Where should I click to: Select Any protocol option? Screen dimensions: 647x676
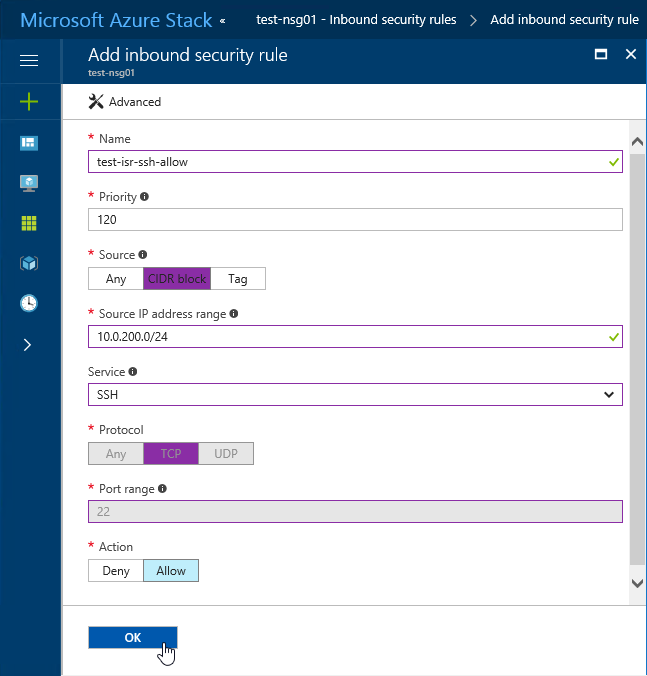(116, 454)
